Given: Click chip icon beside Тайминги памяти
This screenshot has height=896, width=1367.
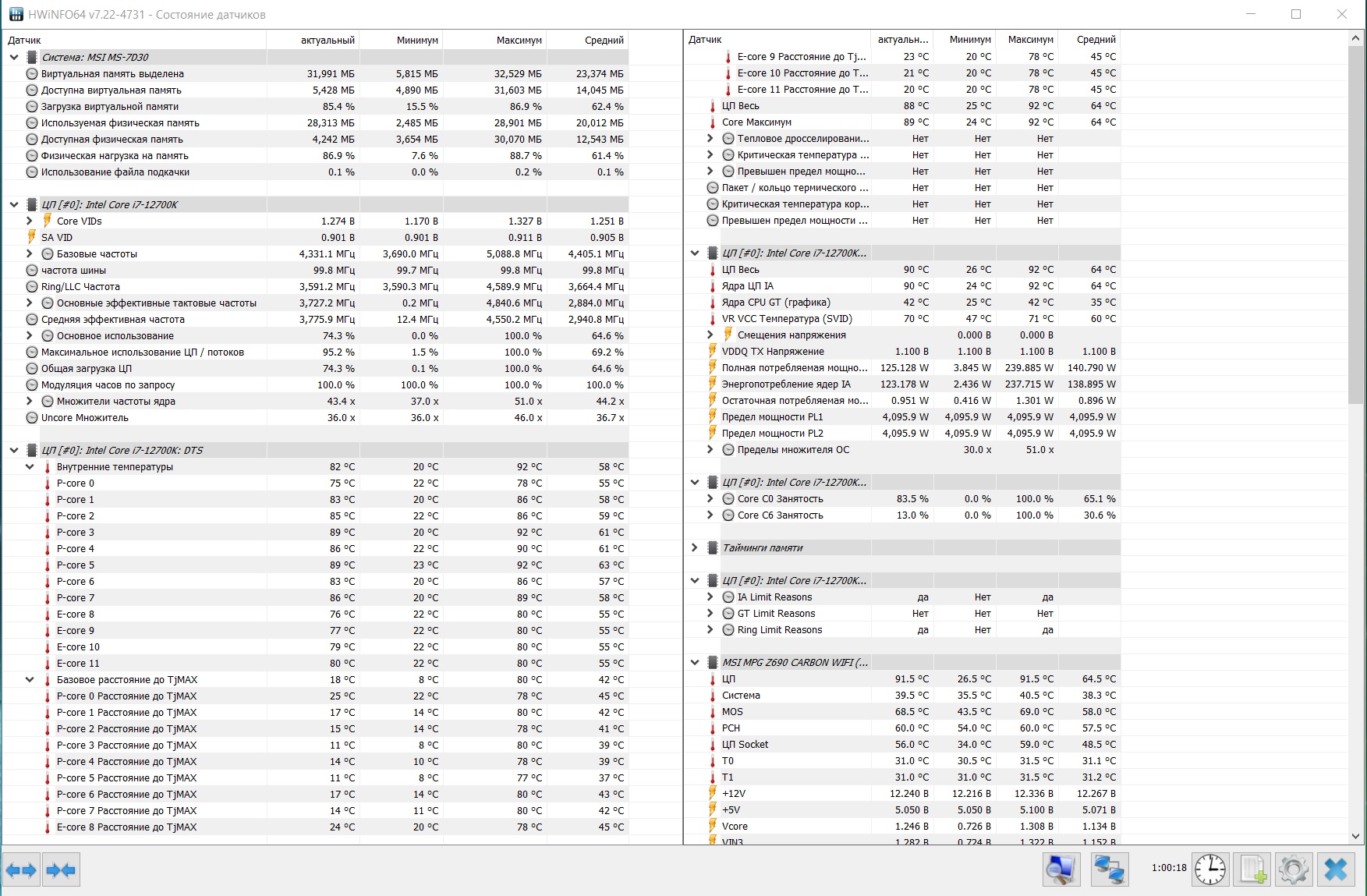Looking at the screenshot, I should [713, 547].
